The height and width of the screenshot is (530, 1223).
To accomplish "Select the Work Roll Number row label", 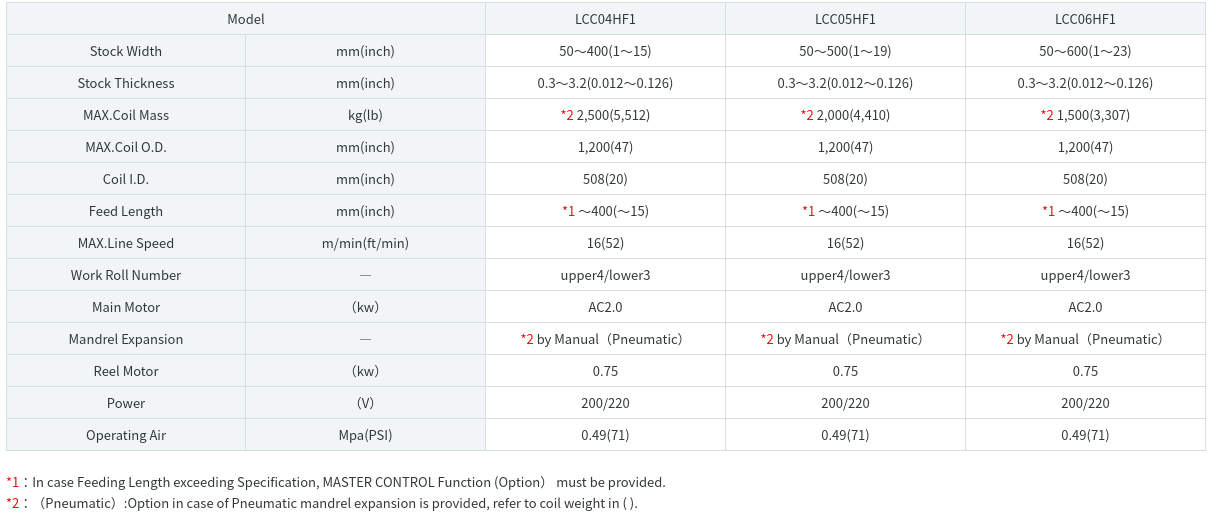I will (x=126, y=275).
